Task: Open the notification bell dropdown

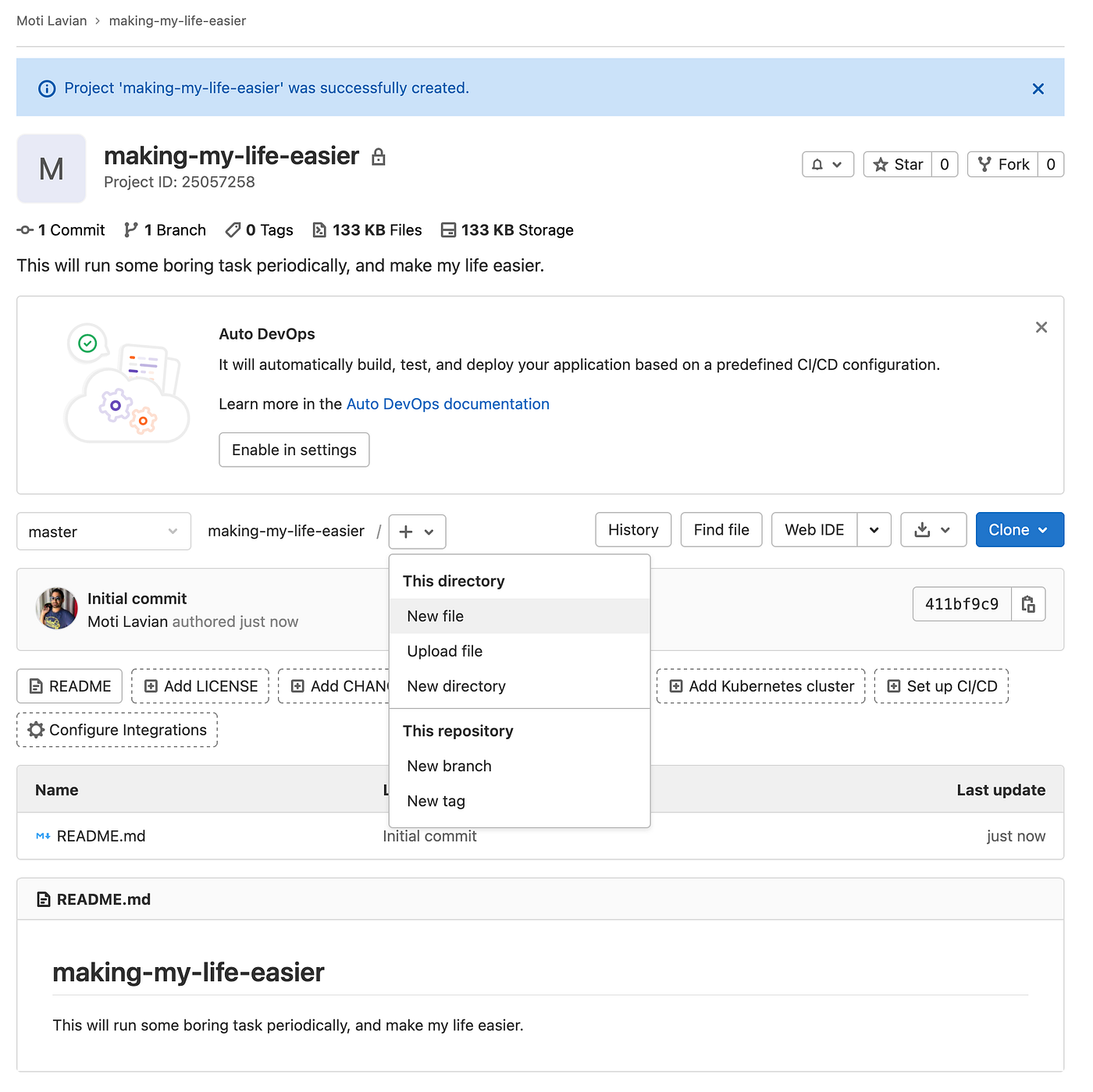Action: coord(828,165)
